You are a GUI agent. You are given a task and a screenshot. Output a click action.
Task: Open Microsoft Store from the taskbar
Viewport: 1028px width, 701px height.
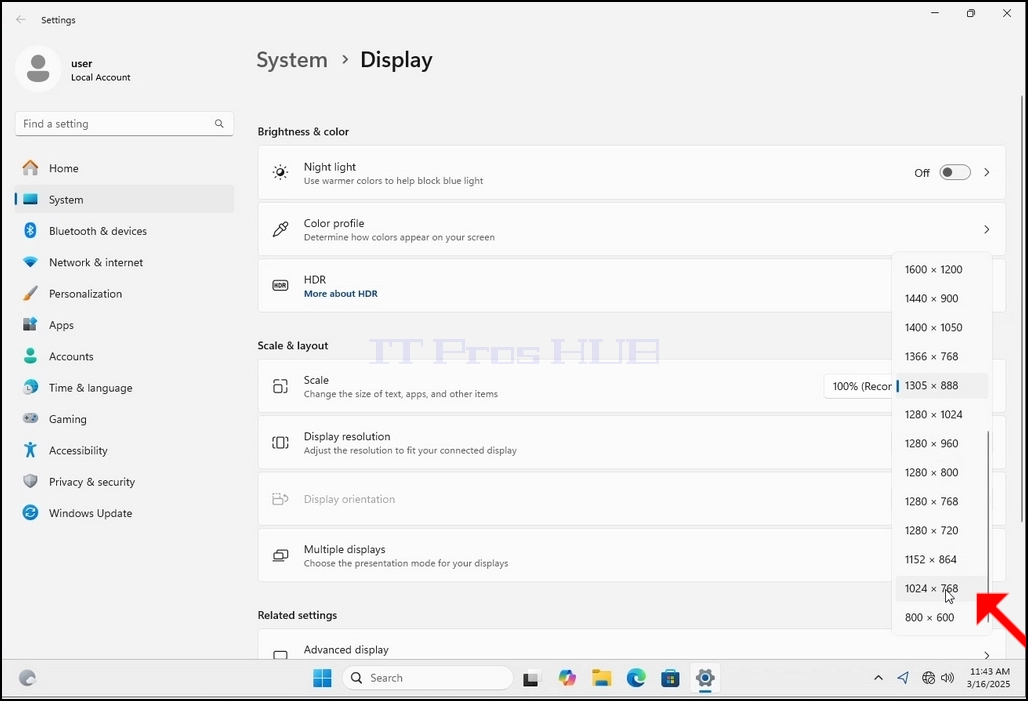click(670, 678)
